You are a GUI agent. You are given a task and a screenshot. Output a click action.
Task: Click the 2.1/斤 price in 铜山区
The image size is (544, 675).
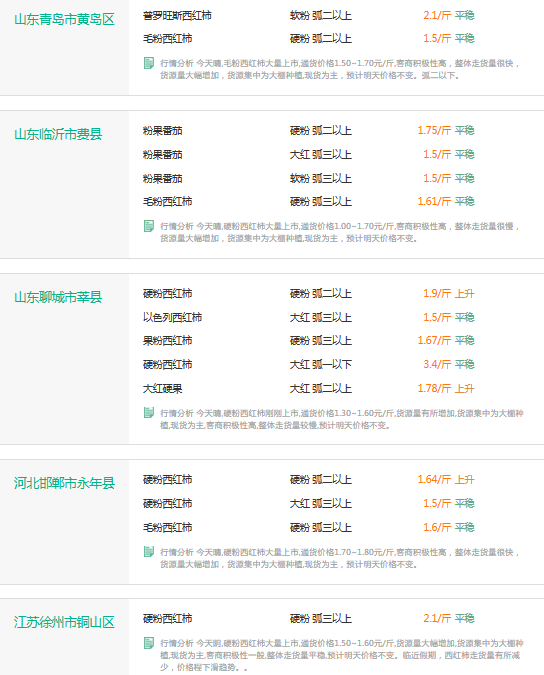click(x=437, y=619)
